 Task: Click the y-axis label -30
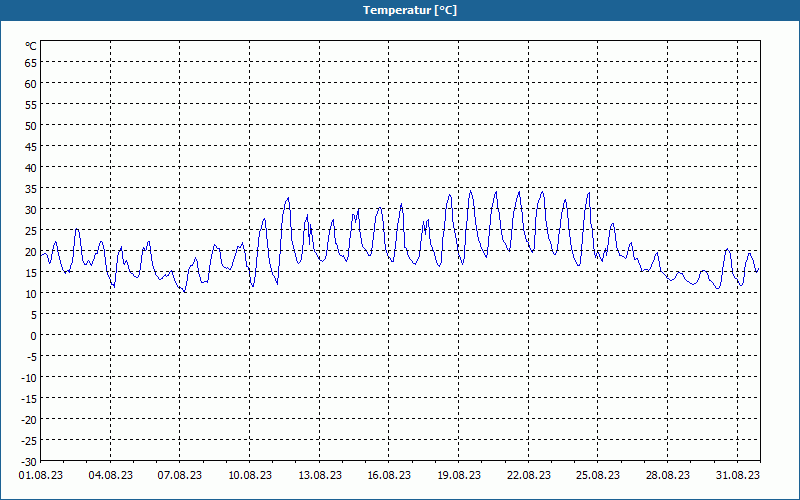coord(29,462)
